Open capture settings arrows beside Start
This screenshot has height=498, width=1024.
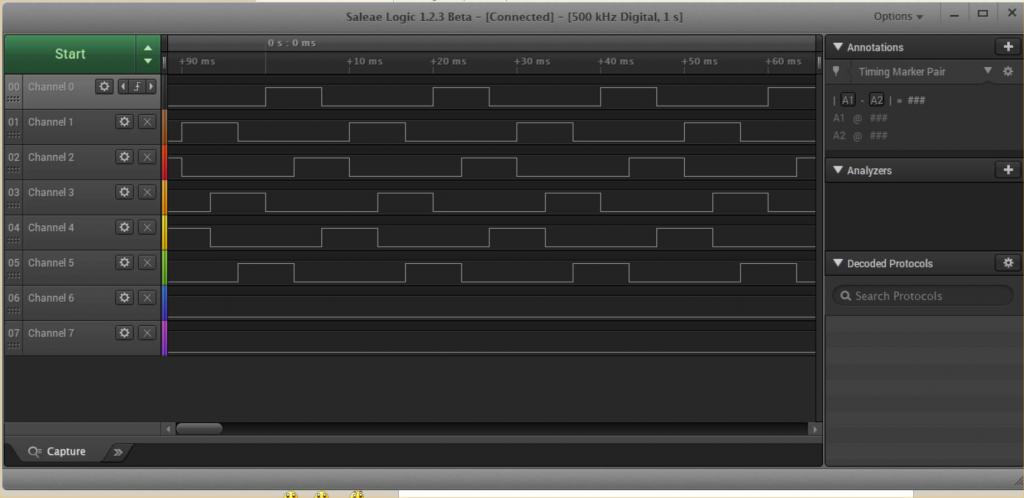[x=148, y=54]
